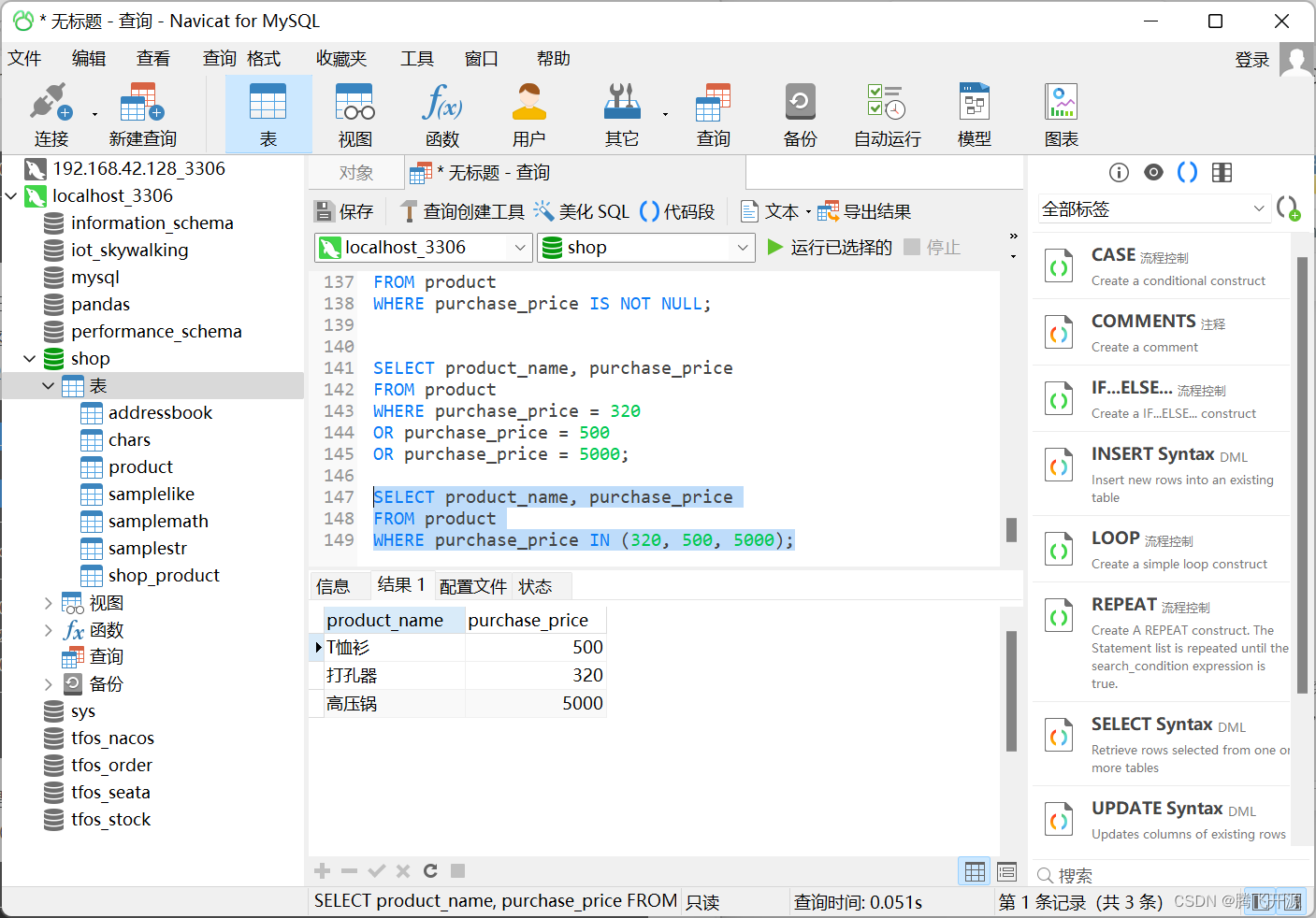The width and height of the screenshot is (1316, 918).
Task: Click the 搜索 snippet search field
Action: click(1170, 875)
